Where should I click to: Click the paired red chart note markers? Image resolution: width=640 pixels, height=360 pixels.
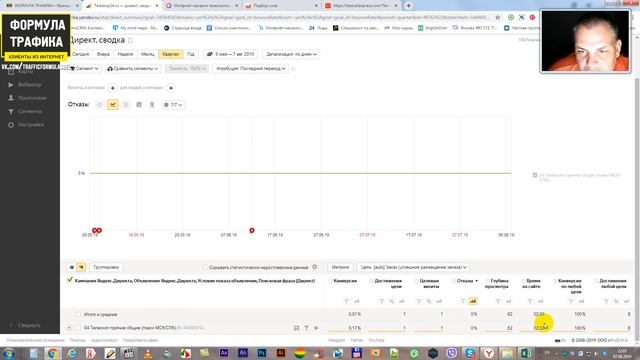click(97, 231)
